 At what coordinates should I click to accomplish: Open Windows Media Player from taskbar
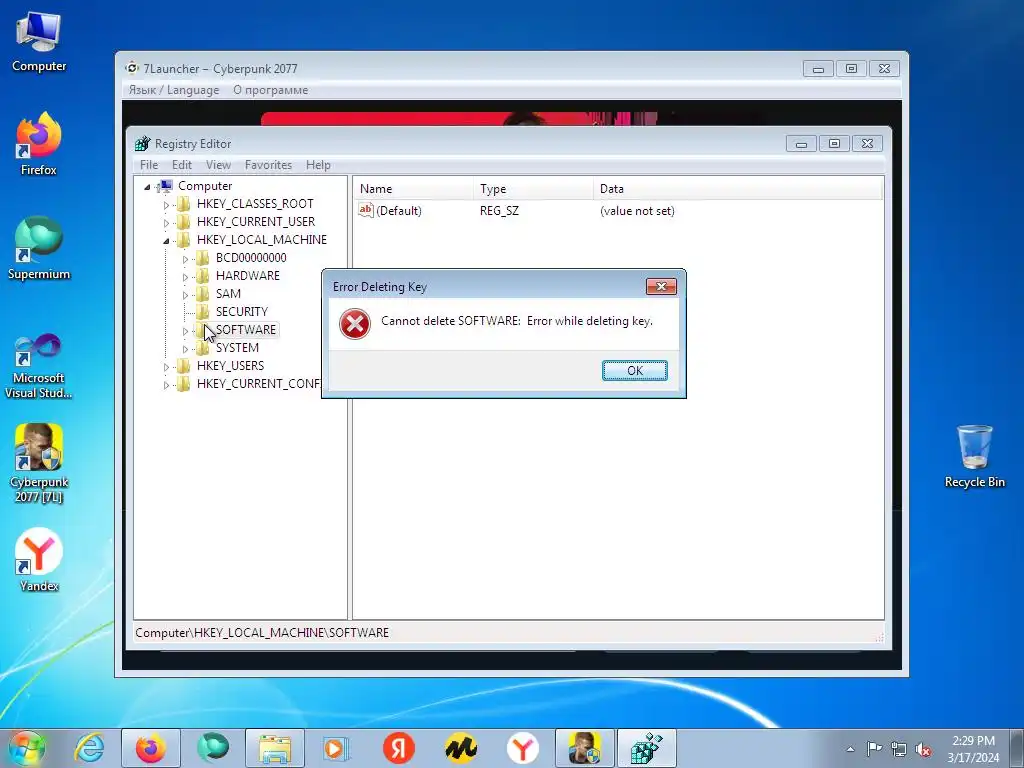336,748
